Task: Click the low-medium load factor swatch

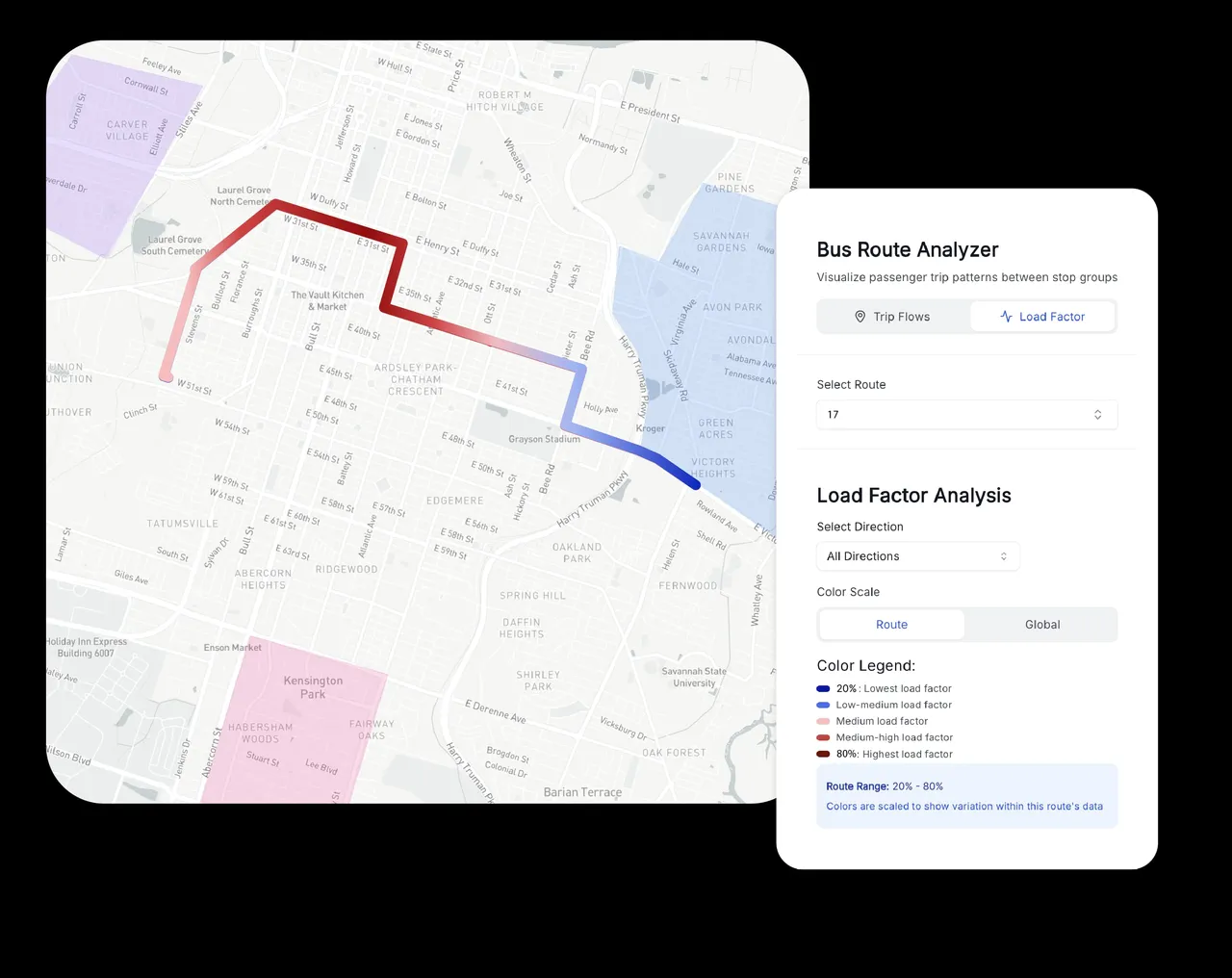Action: click(x=823, y=706)
